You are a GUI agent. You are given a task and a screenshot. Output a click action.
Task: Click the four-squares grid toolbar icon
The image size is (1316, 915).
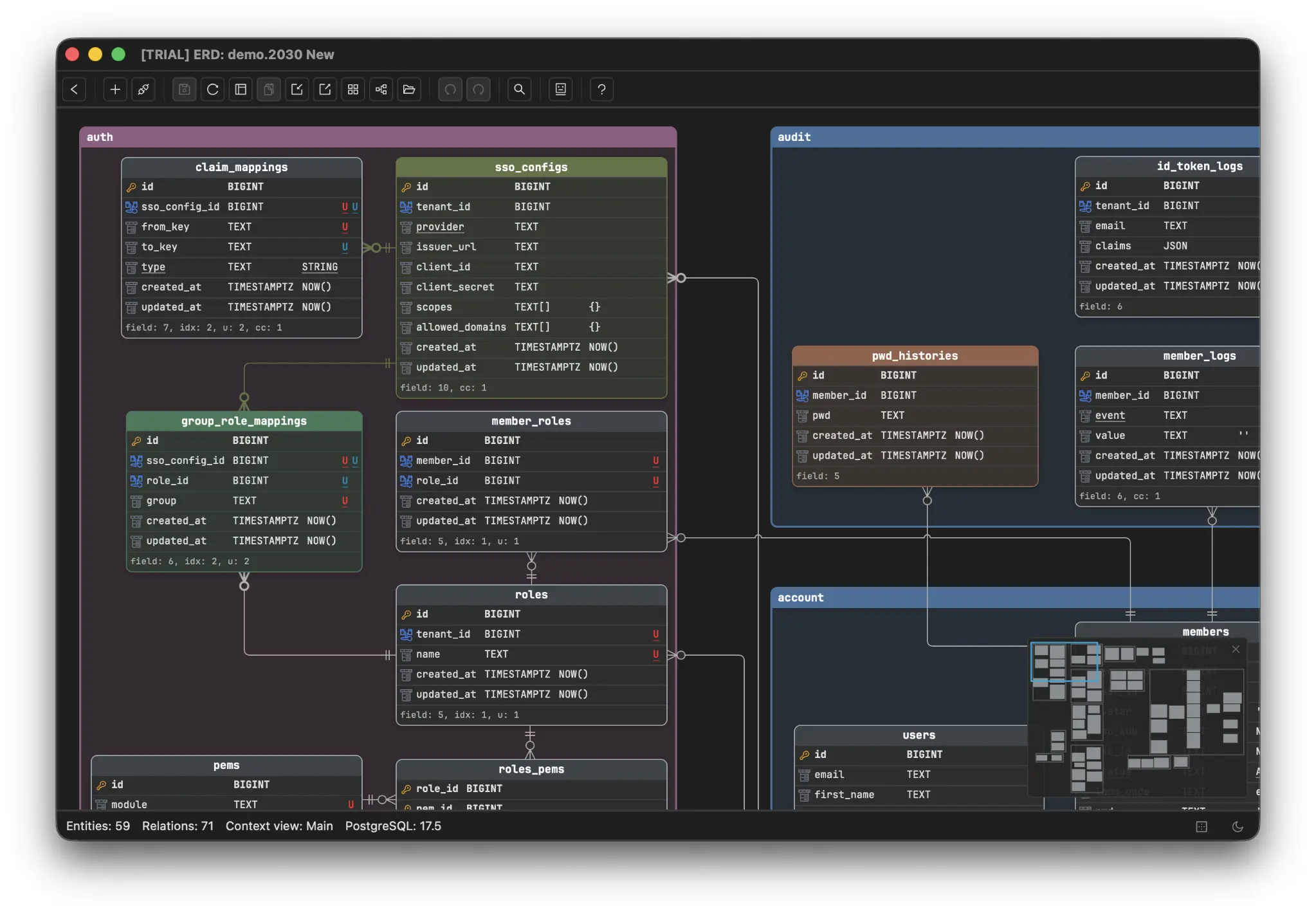click(x=353, y=89)
